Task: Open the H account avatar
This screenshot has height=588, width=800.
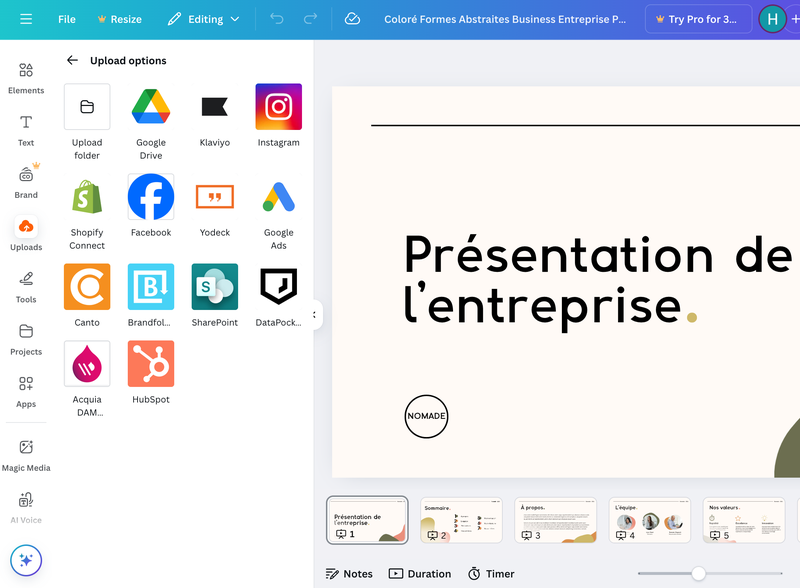Action: 772,19
